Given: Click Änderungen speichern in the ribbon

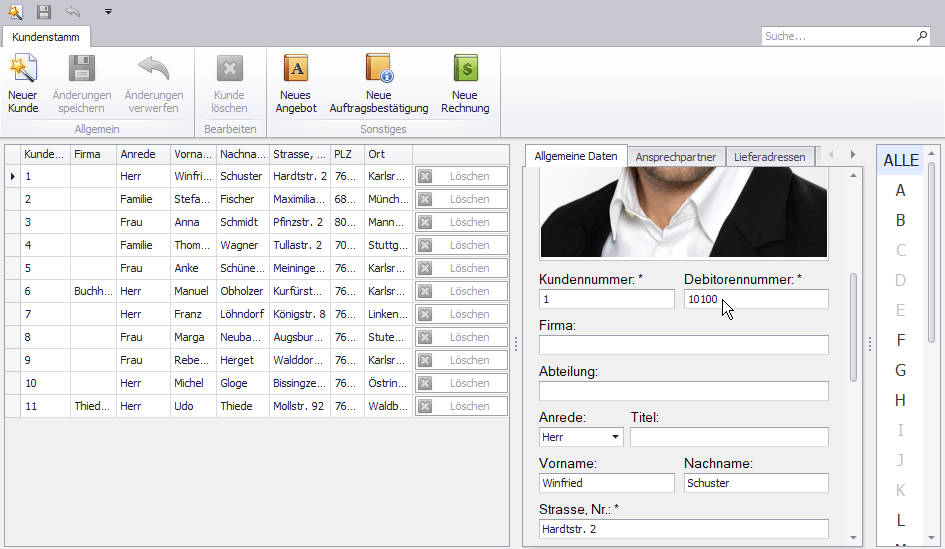Looking at the screenshot, I should (x=81, y=84).
